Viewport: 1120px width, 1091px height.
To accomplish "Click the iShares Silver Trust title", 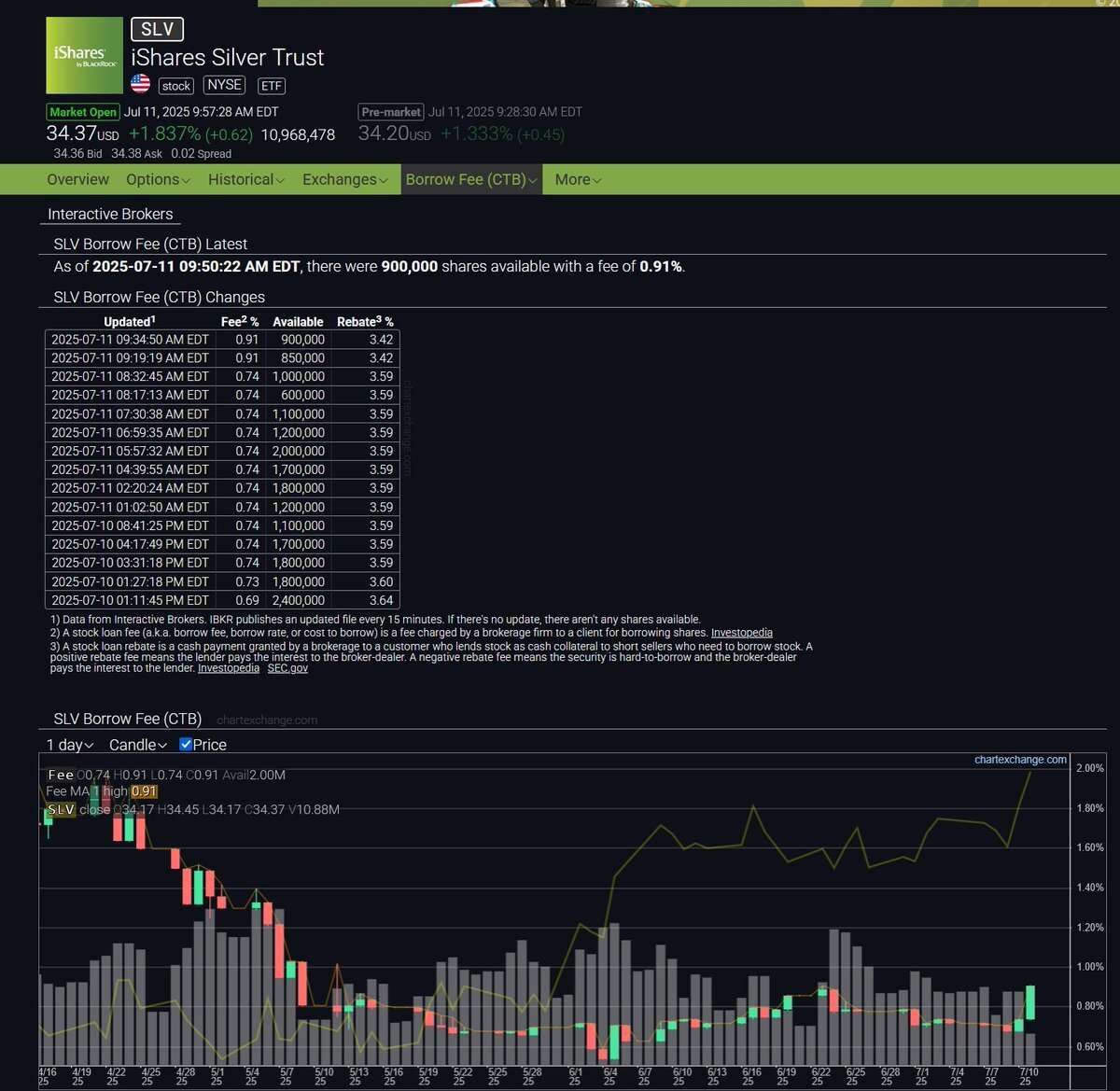I will tap(228, 57).
